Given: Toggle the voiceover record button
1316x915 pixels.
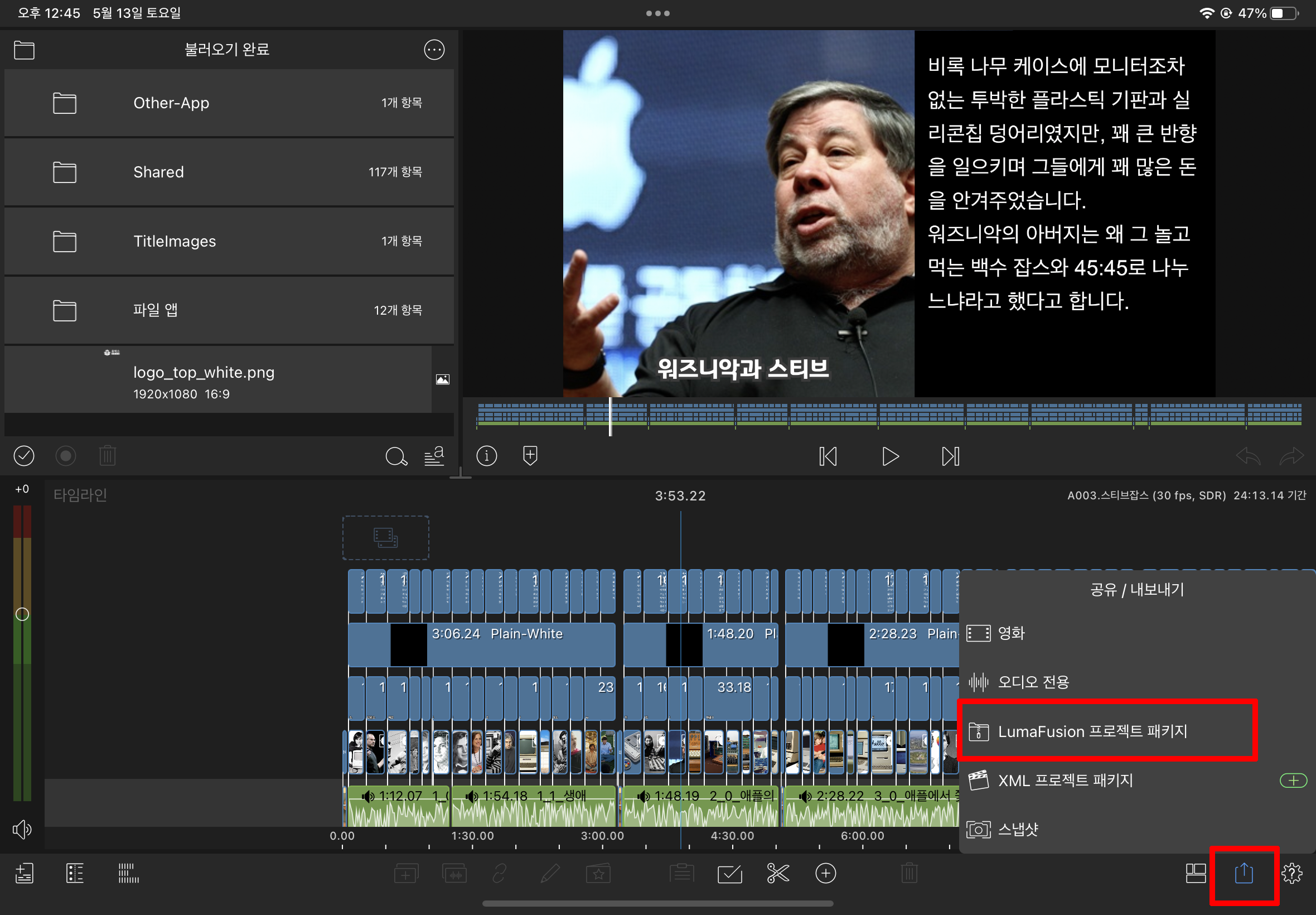Looking at the screenshot, I should point(65,456).
